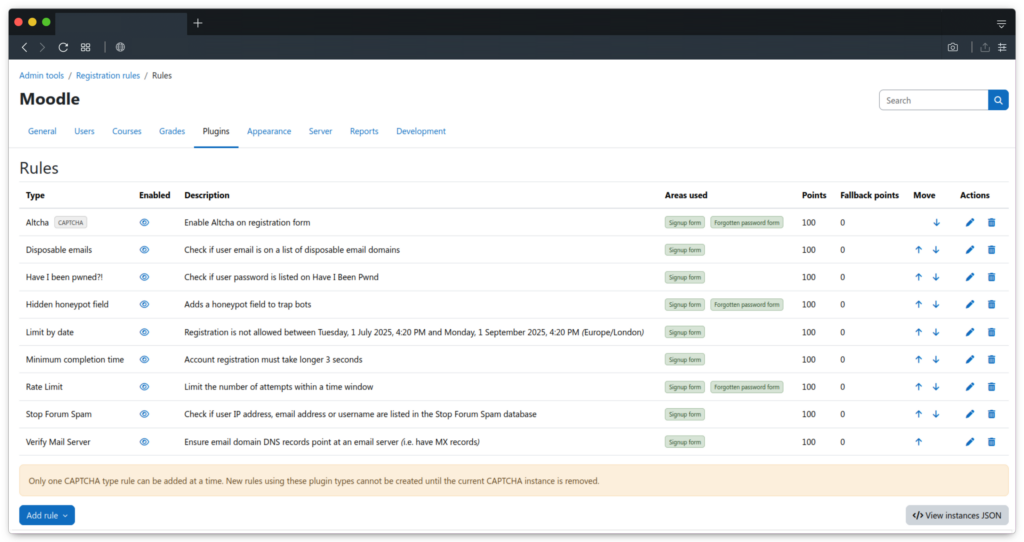Viewport: 1024px width, 542px height.
Task: Edit the Minimum completion time rule
Action: pos(970,360)
